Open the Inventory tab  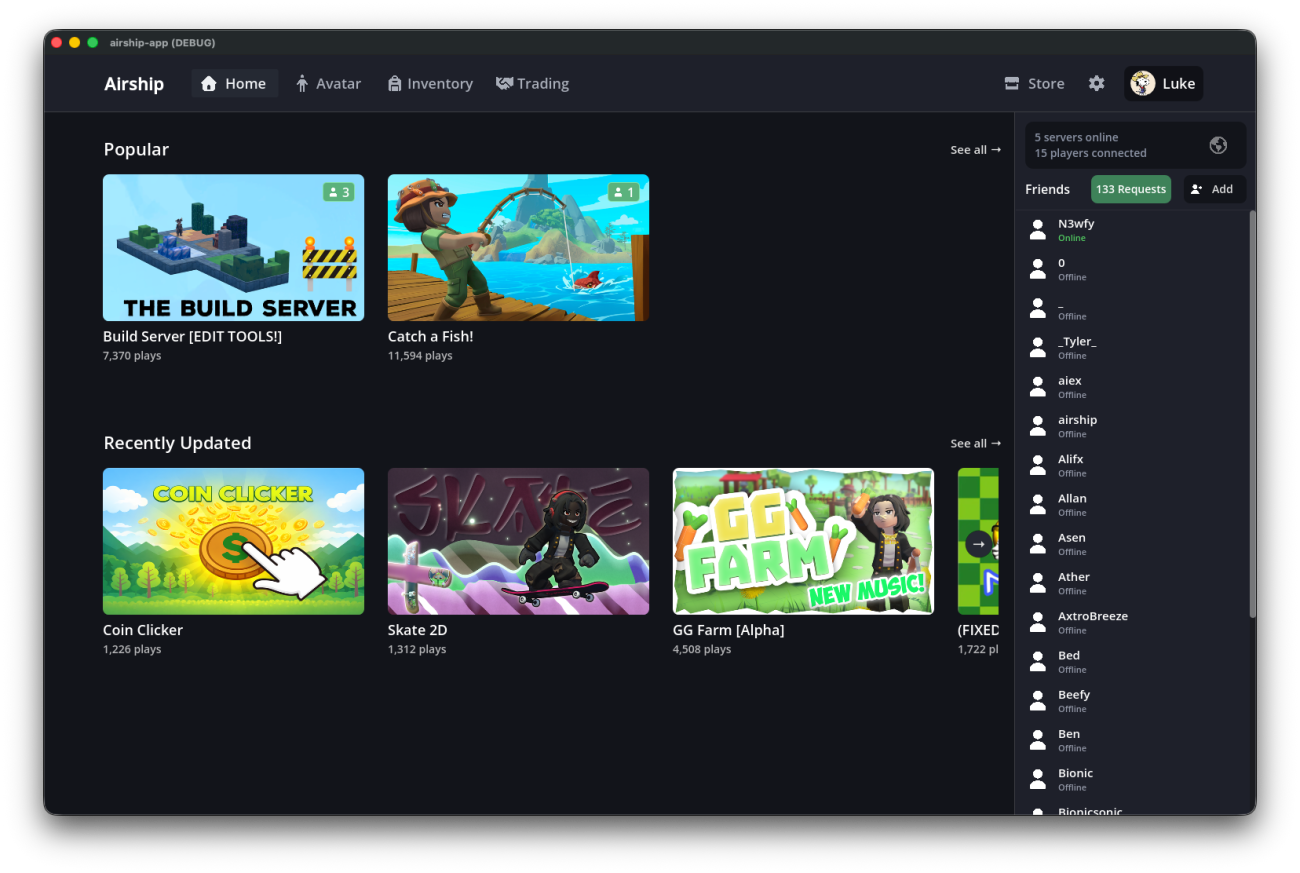click(x=430, y=84)
